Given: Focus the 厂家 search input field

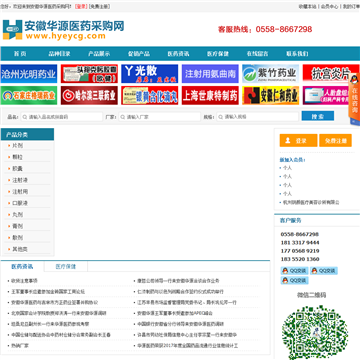Looking at the screenshot, I should [x=160, y=117].
